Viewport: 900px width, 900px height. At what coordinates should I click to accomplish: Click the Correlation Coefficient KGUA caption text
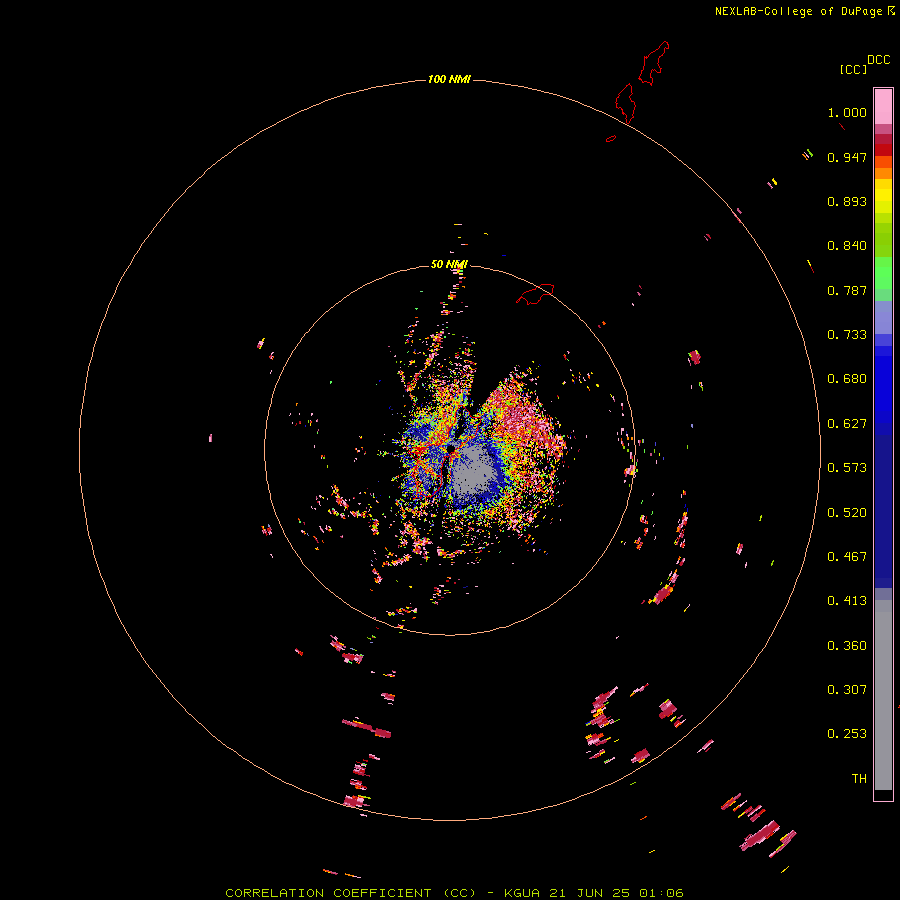pos(454,893)
